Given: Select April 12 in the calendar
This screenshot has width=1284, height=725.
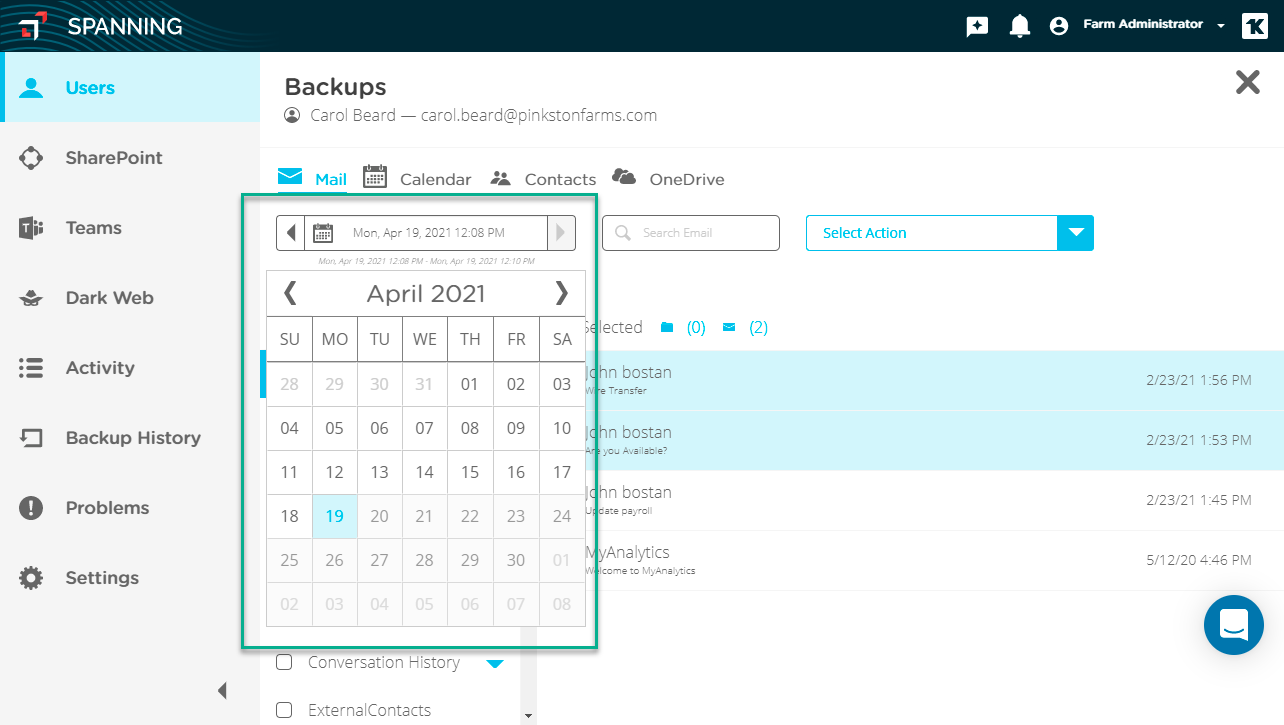Looking at the screenshot, I should (x=335, y=472).
